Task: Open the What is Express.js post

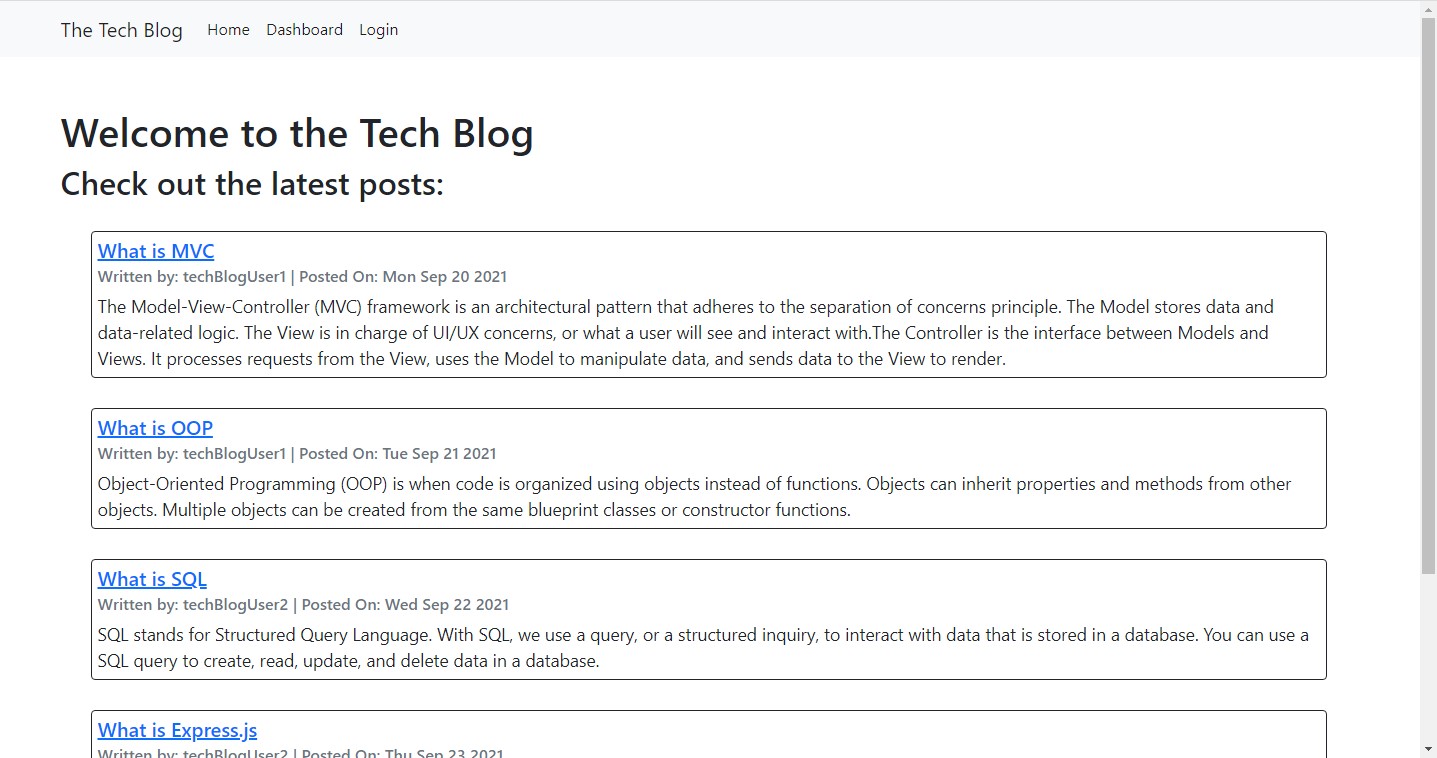Action: (x=176, y=730)
